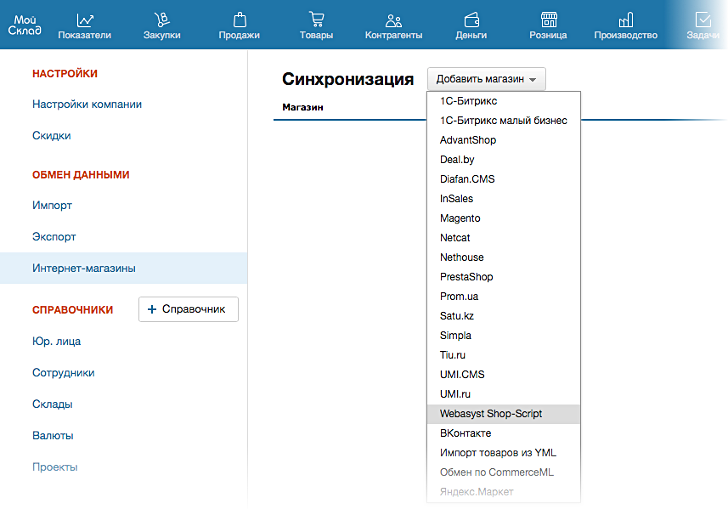This screenshot has width=728, height=509.
Task: Select ВКонтакте option
Action: pos(466,433)
